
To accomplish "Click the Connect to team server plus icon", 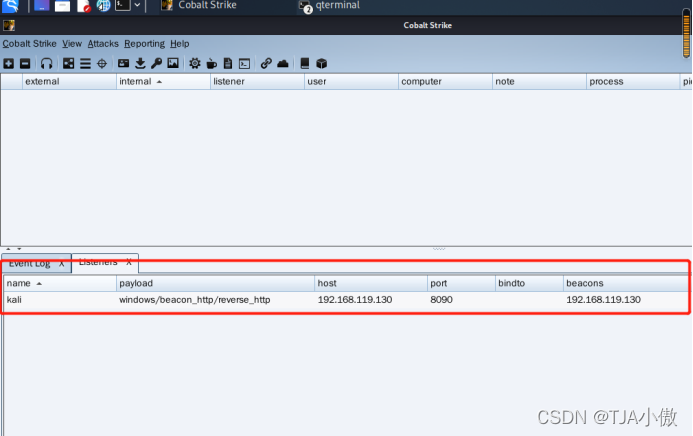I will pos(8,64).
